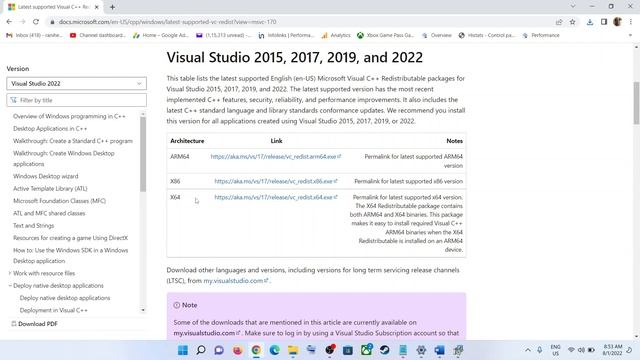Open the Yahoo mail unread bookmark
Screen dimensions: 640x360
click(x=224, y=36)
